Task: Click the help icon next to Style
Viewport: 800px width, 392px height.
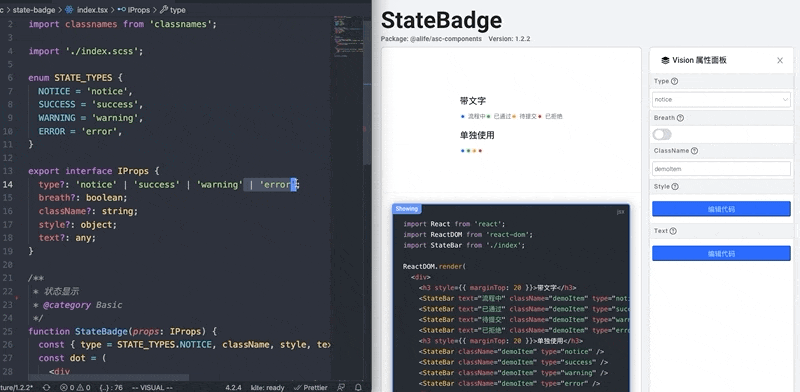Action: [675, 186]
